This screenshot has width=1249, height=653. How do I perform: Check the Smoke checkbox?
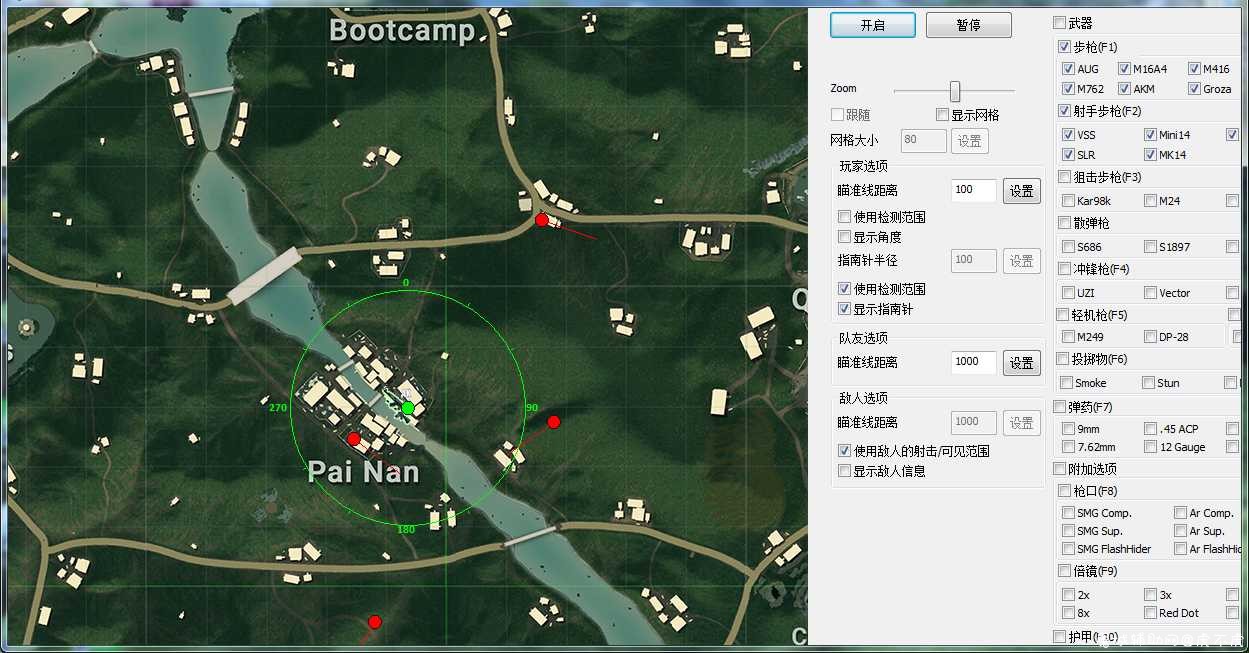pyautogui.click(x=1066, y=383)
